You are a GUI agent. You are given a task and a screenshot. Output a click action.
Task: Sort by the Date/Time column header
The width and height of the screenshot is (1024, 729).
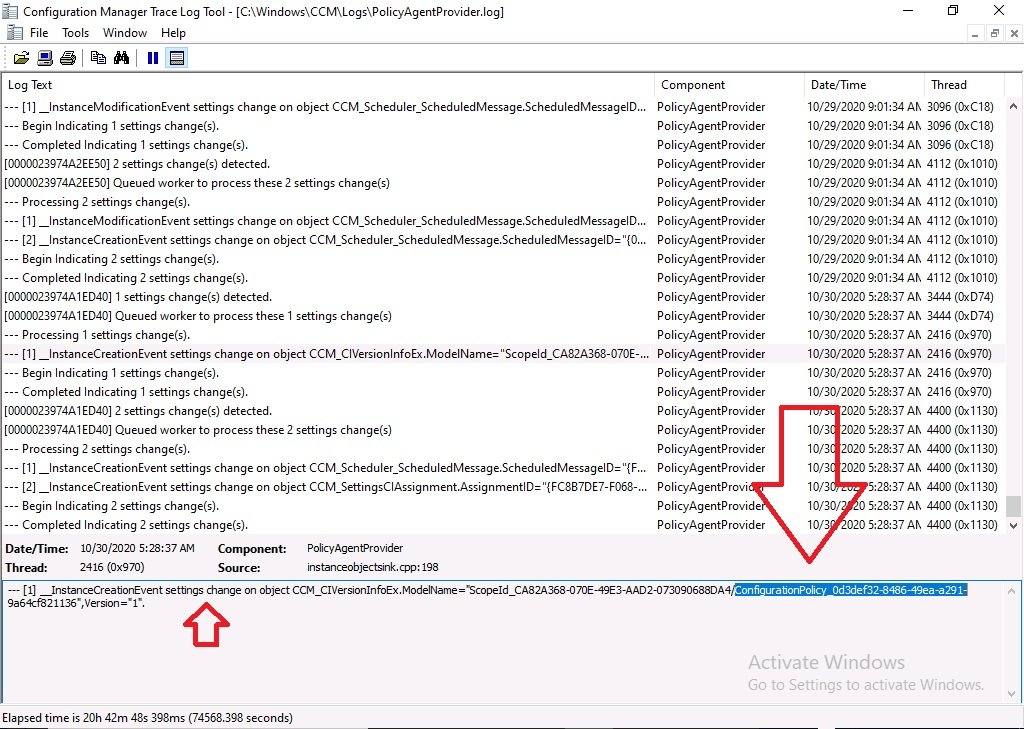tap(865, 85)
